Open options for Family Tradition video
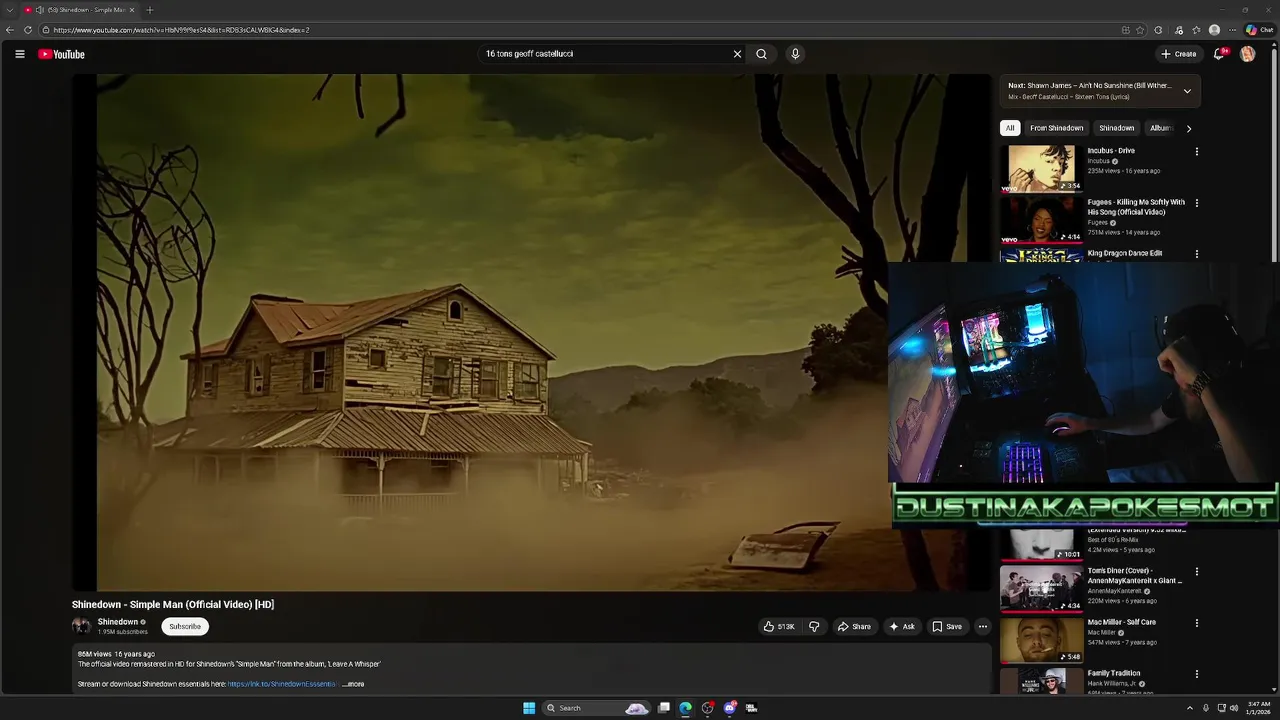The height and width of the screenshot is (720, 1280). (1196, 674)
